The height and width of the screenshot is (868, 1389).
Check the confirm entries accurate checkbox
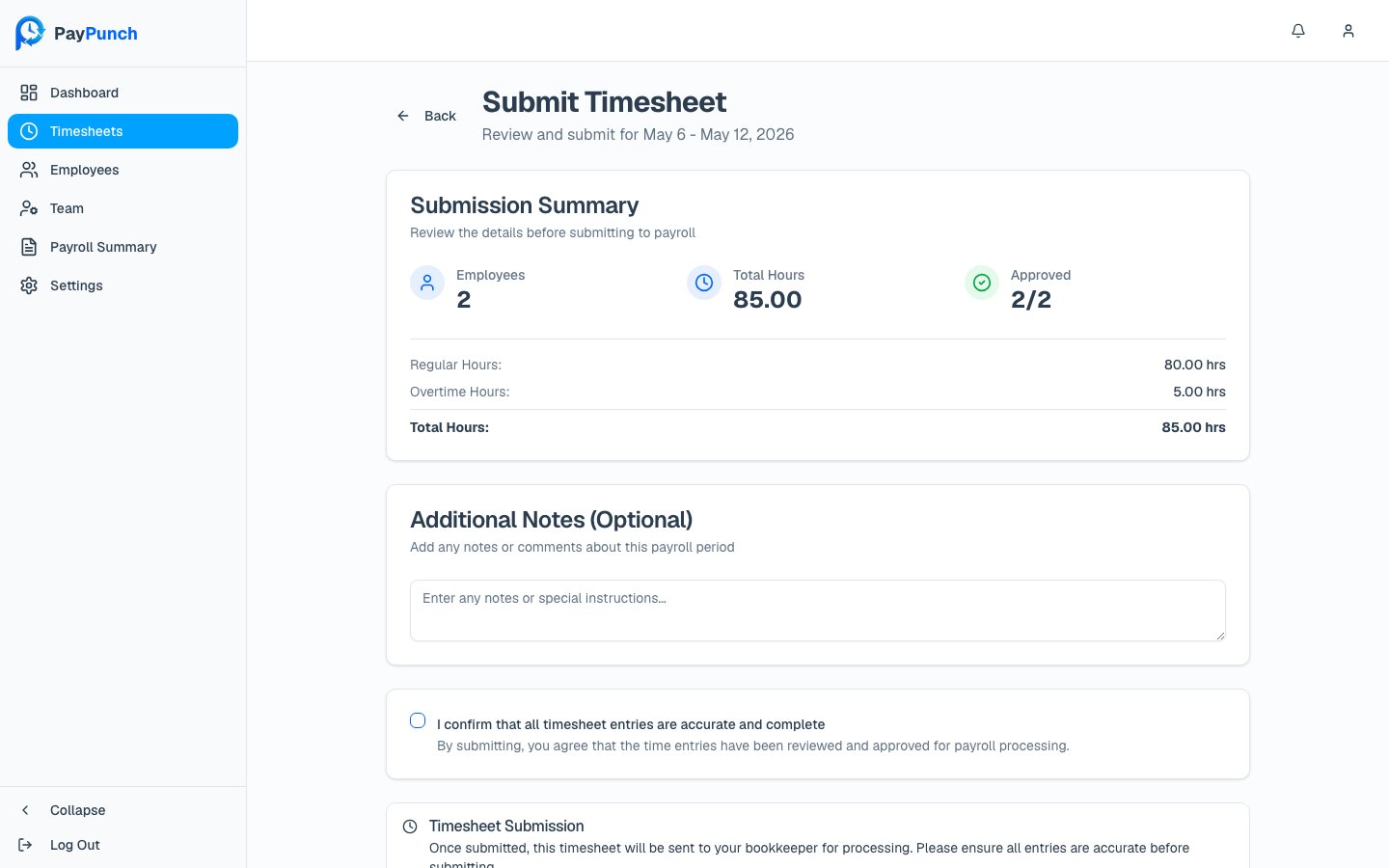pyautogui.click(x=418, y=720)
